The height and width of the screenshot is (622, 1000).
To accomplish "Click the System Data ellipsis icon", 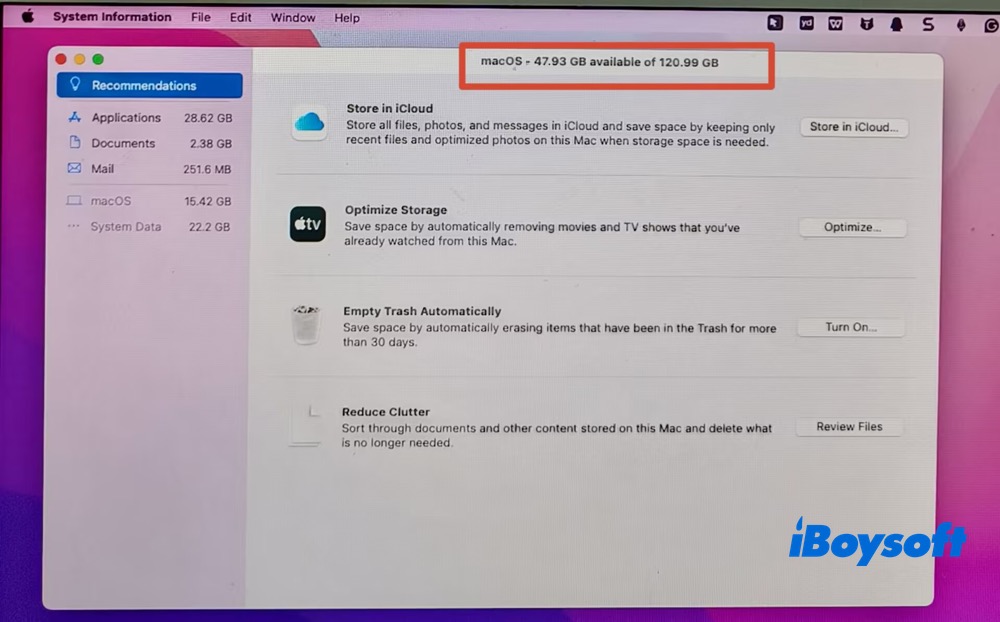I will 73,226.
